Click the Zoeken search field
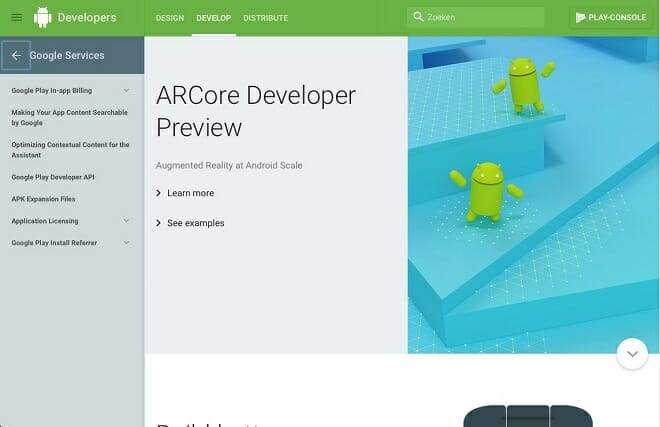The width and height of the screenshot is (660, 427). [x=476, y=17]
